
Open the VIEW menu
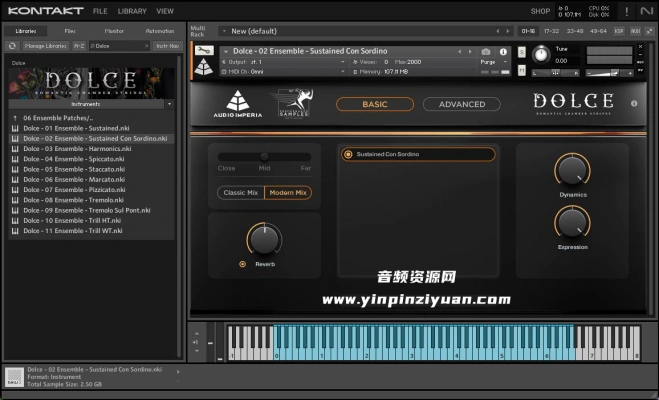click(165, 11)
